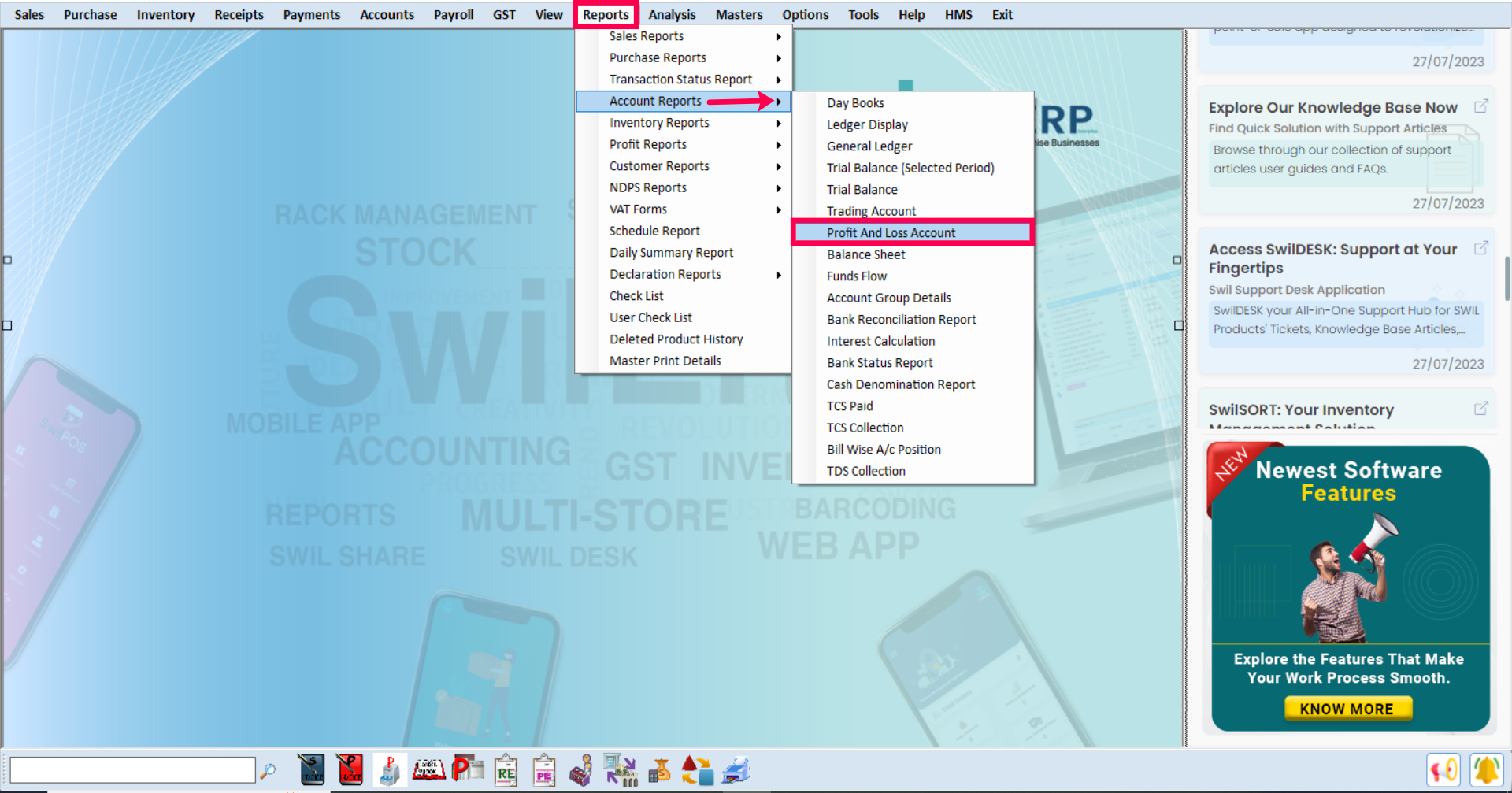Screen dimensions: 1512x793
Task: Open the Order Book toolbar icon
Action: pyautogui.click(x=429, y=769)
